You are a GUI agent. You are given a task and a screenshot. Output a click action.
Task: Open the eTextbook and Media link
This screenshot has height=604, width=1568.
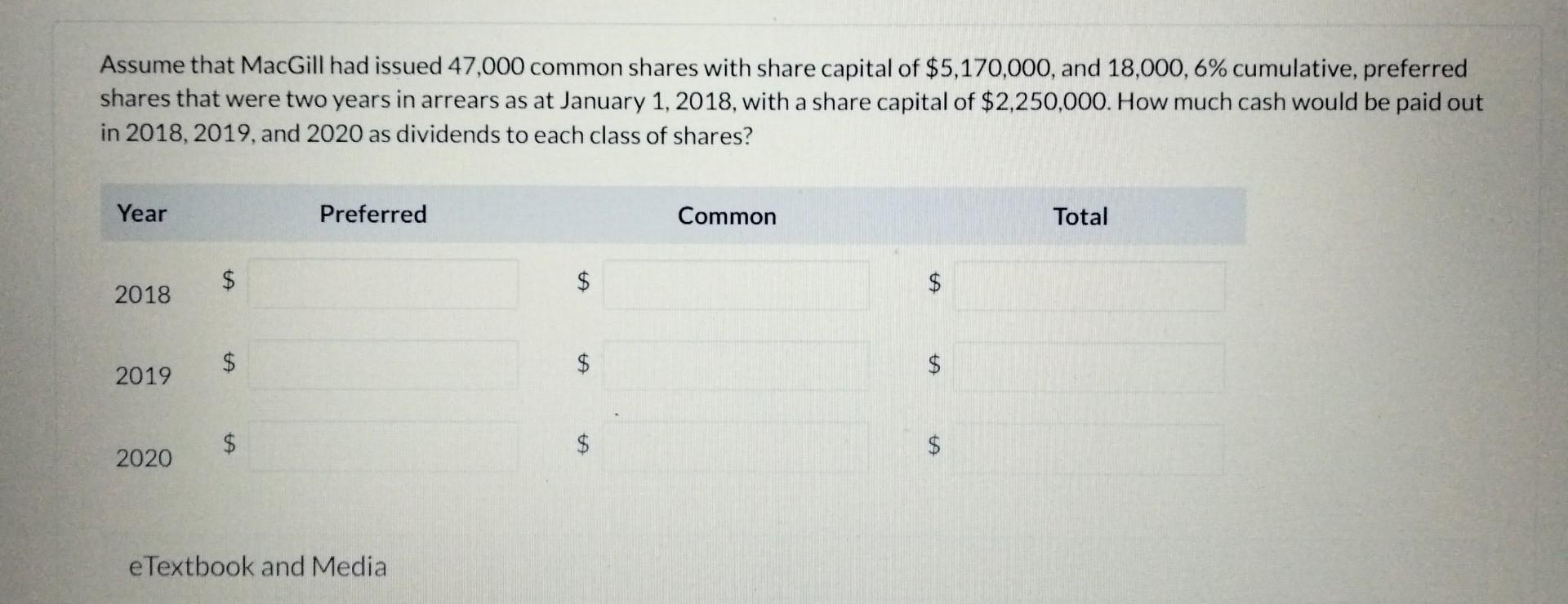pos(258,566)
